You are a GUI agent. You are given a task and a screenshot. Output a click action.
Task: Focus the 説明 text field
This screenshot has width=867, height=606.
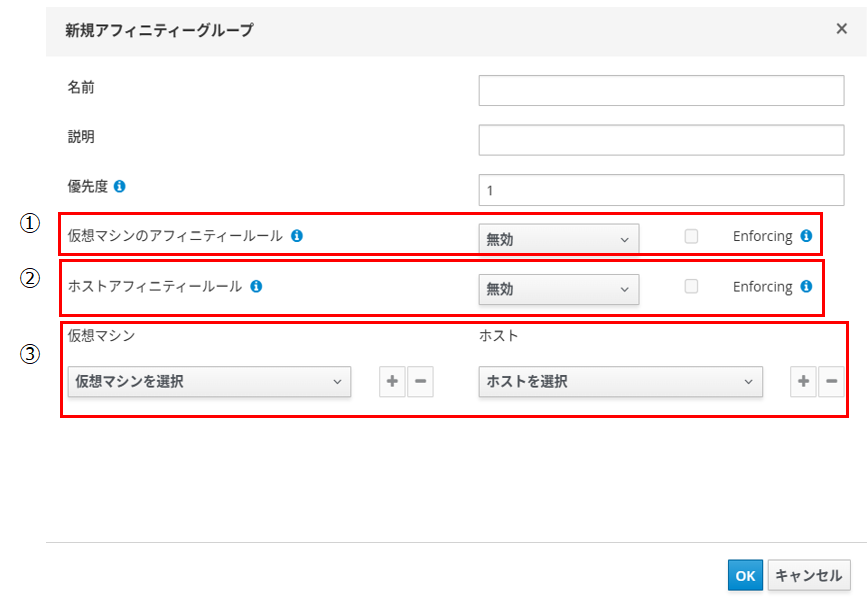(662, 140)
